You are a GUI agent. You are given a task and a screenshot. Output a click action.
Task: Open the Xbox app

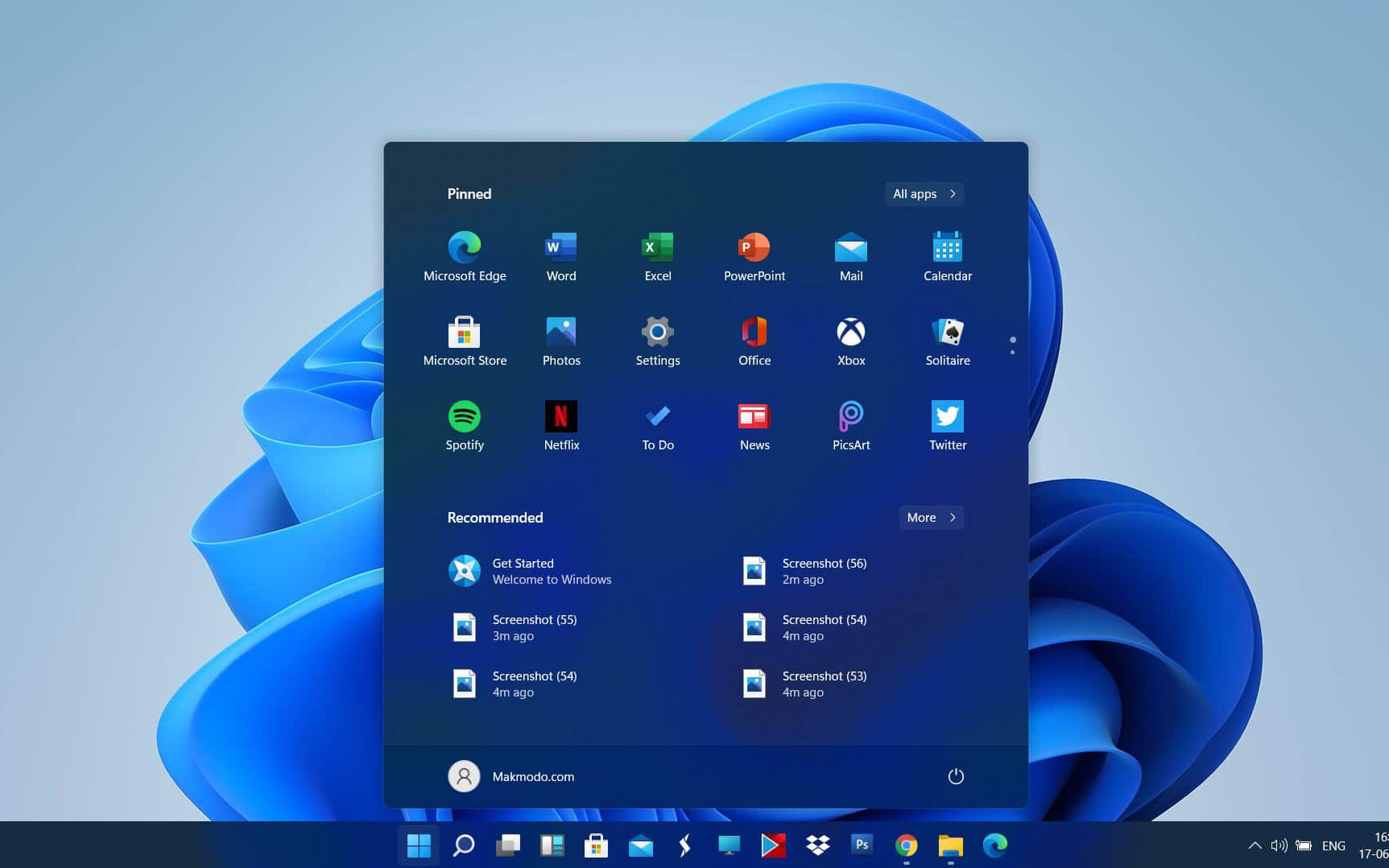tap(851, 341)
